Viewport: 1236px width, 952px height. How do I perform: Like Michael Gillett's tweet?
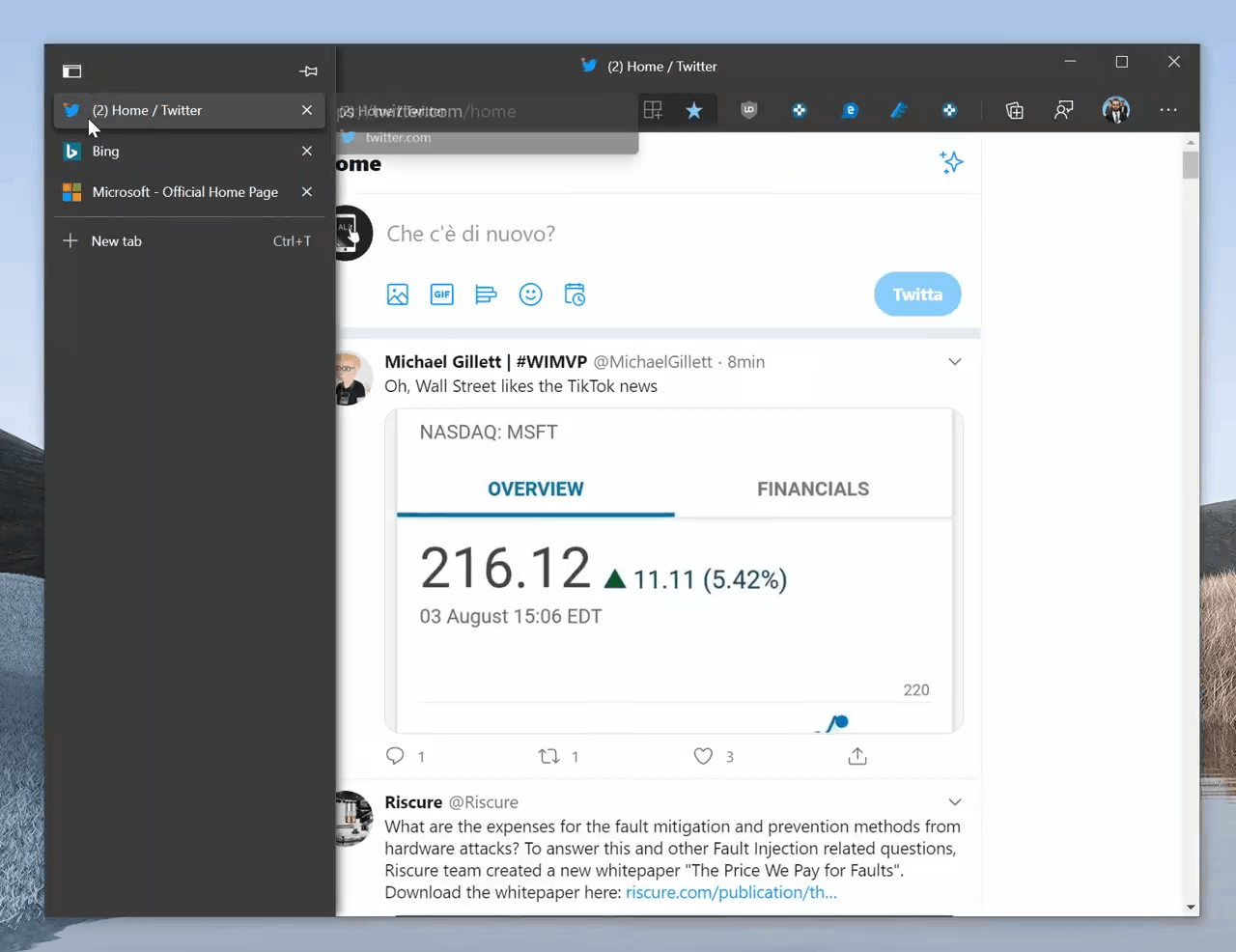703,756
